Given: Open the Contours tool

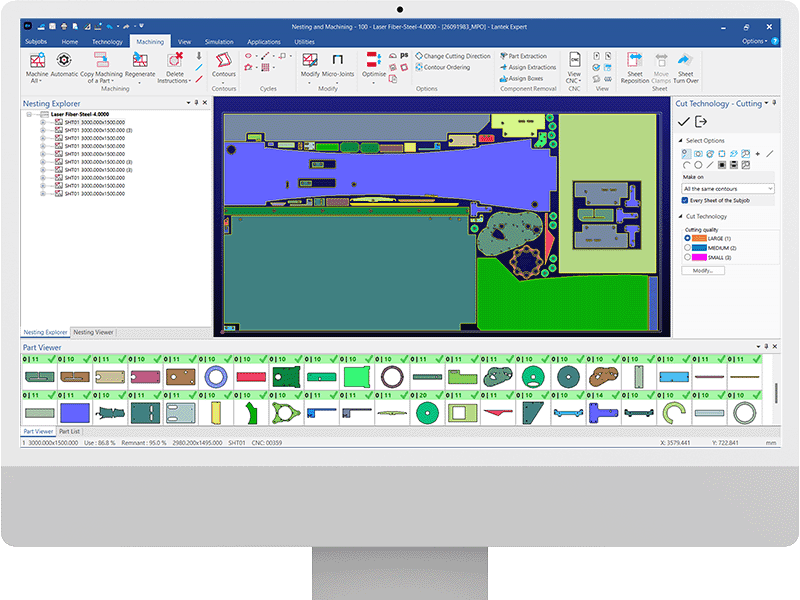Looking at the screenshot, I should (224, 62).
